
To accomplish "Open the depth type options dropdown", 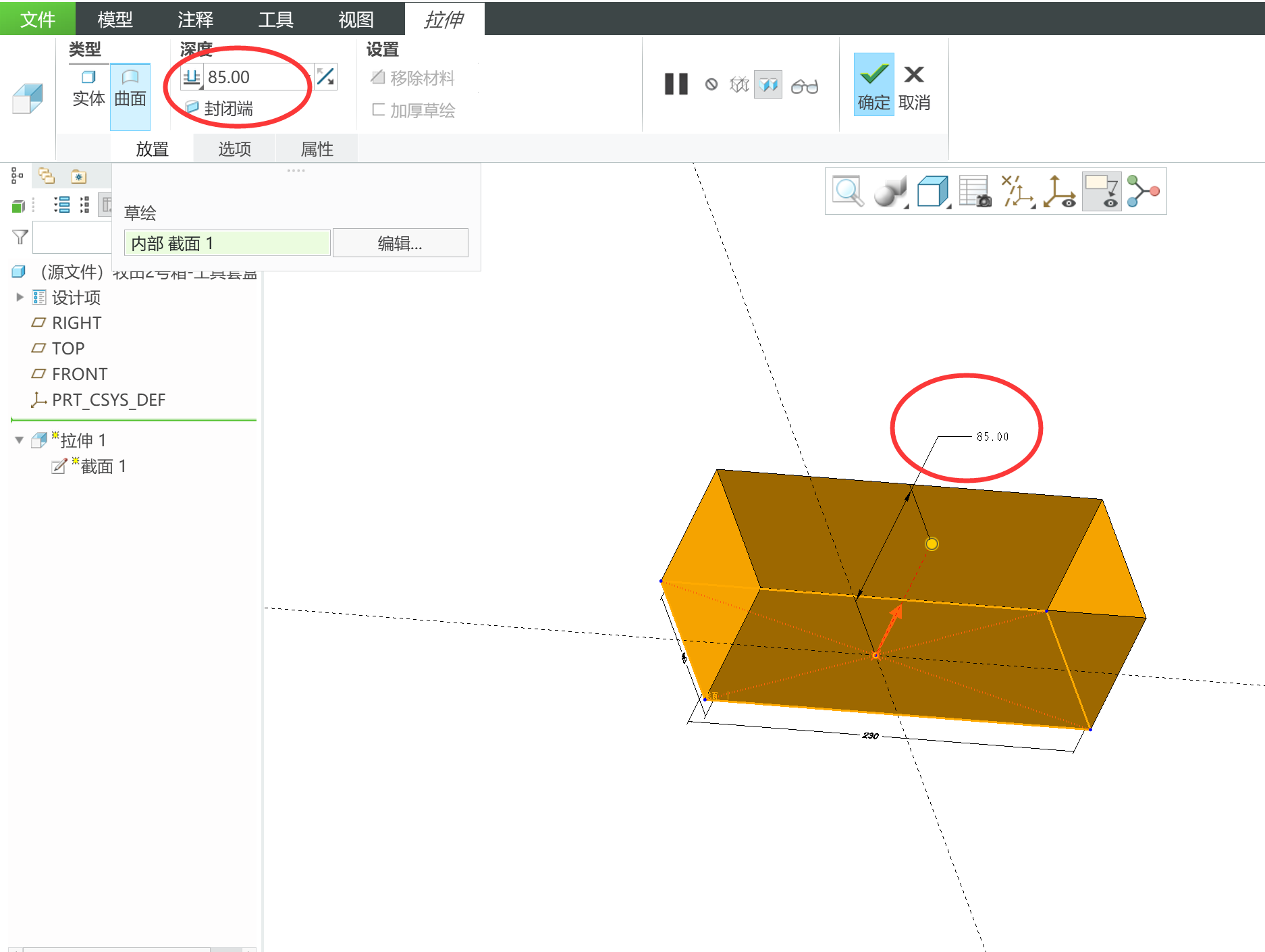I will tap(192, 78).
